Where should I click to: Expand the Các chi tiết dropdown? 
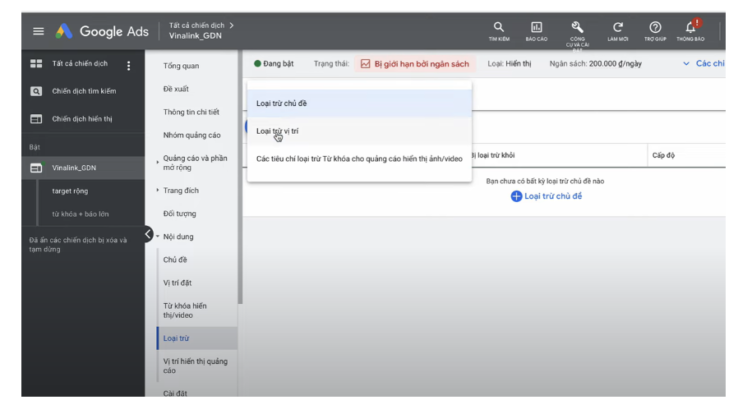(701, 64)
